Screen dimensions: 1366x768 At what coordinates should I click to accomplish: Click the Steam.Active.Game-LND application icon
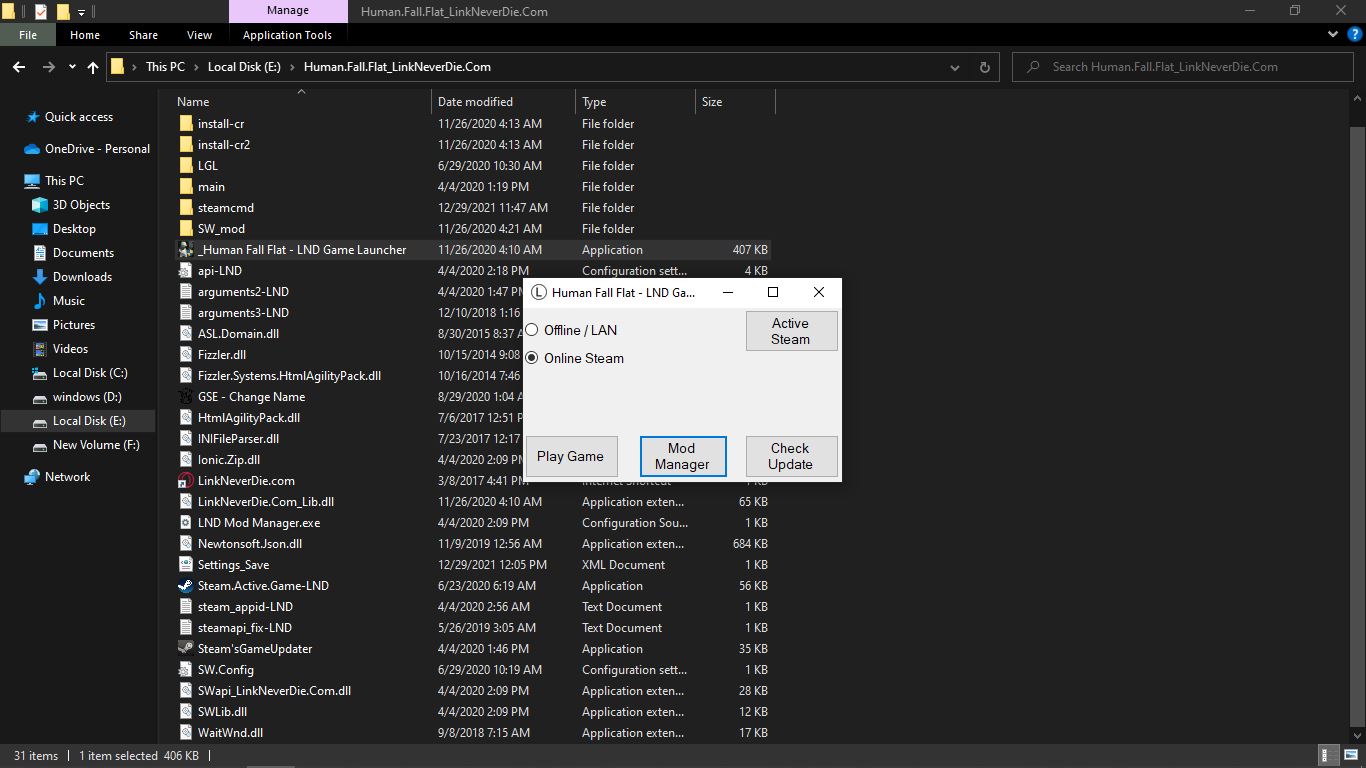click(x=186, y=586)
